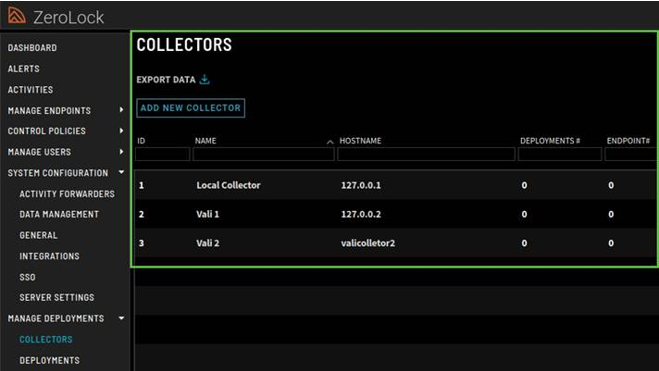Open the Alerts page
The height and width of the screenshot is (371, 659).
pyautogui.click(x=24, y=68)
